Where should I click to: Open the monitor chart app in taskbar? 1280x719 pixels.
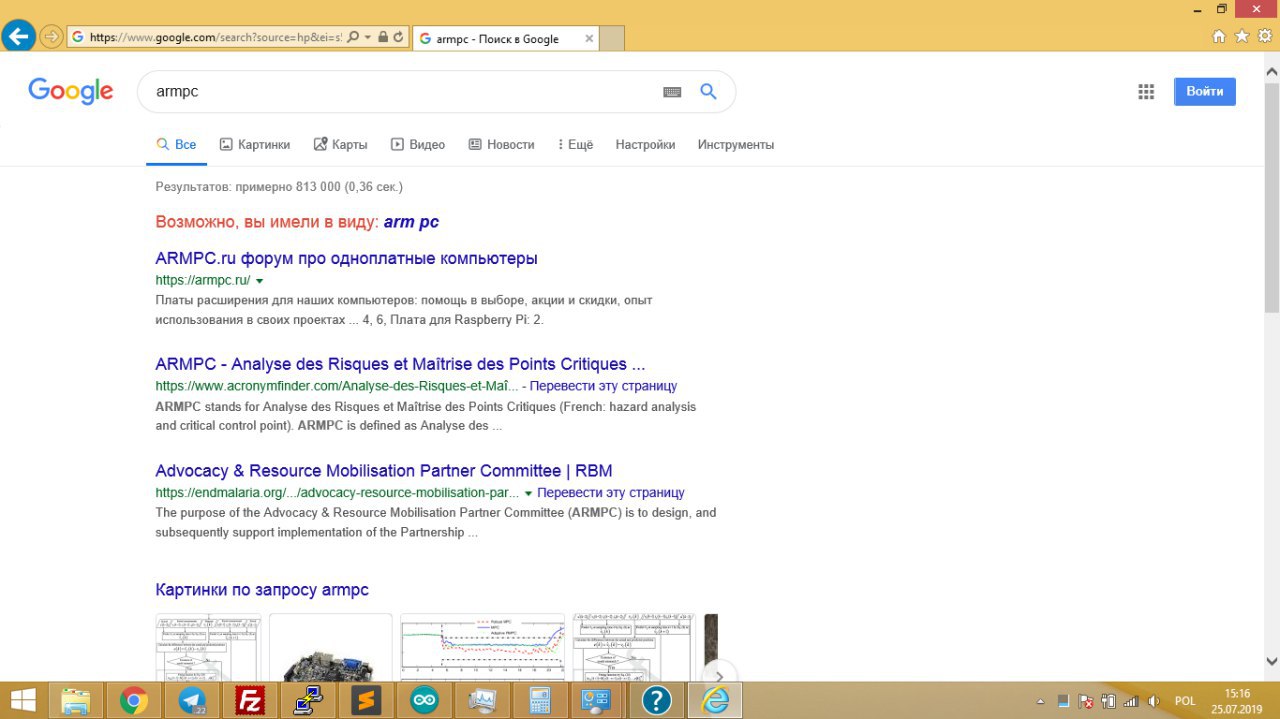(482, 701)
